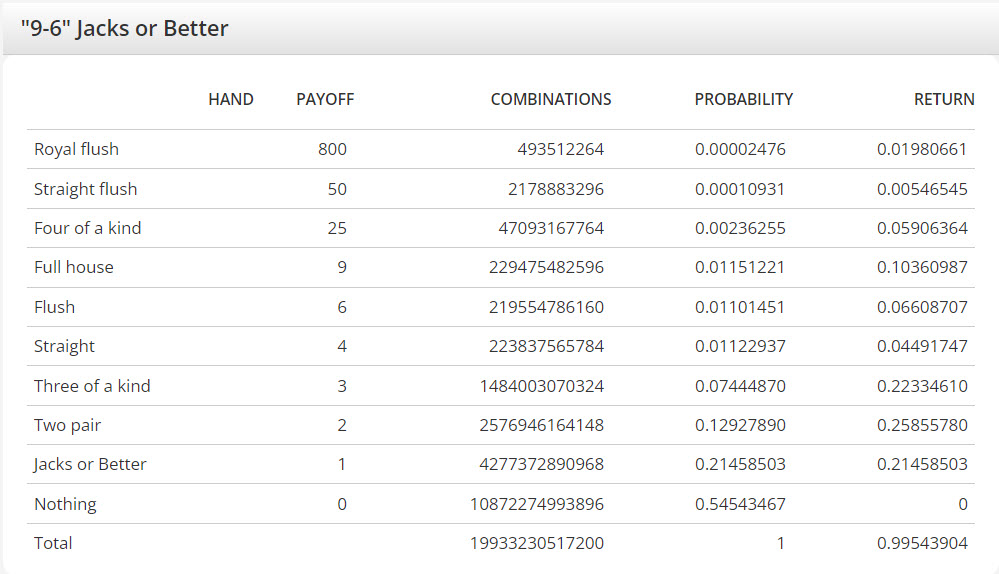Click the Four of a kind label
This screenshot has height=574, width=999.
point(87,228)
